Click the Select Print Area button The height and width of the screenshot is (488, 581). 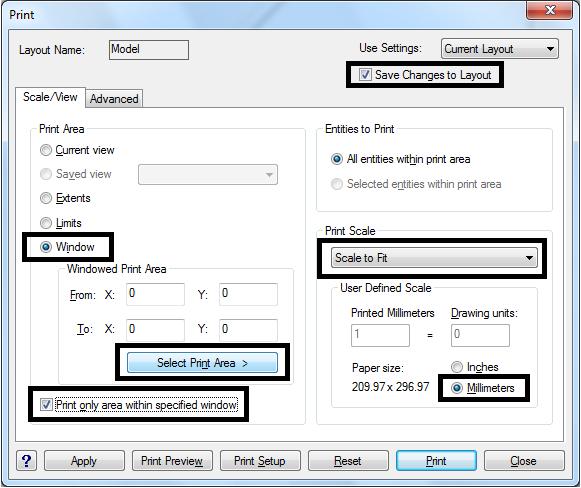click(202, 362)
